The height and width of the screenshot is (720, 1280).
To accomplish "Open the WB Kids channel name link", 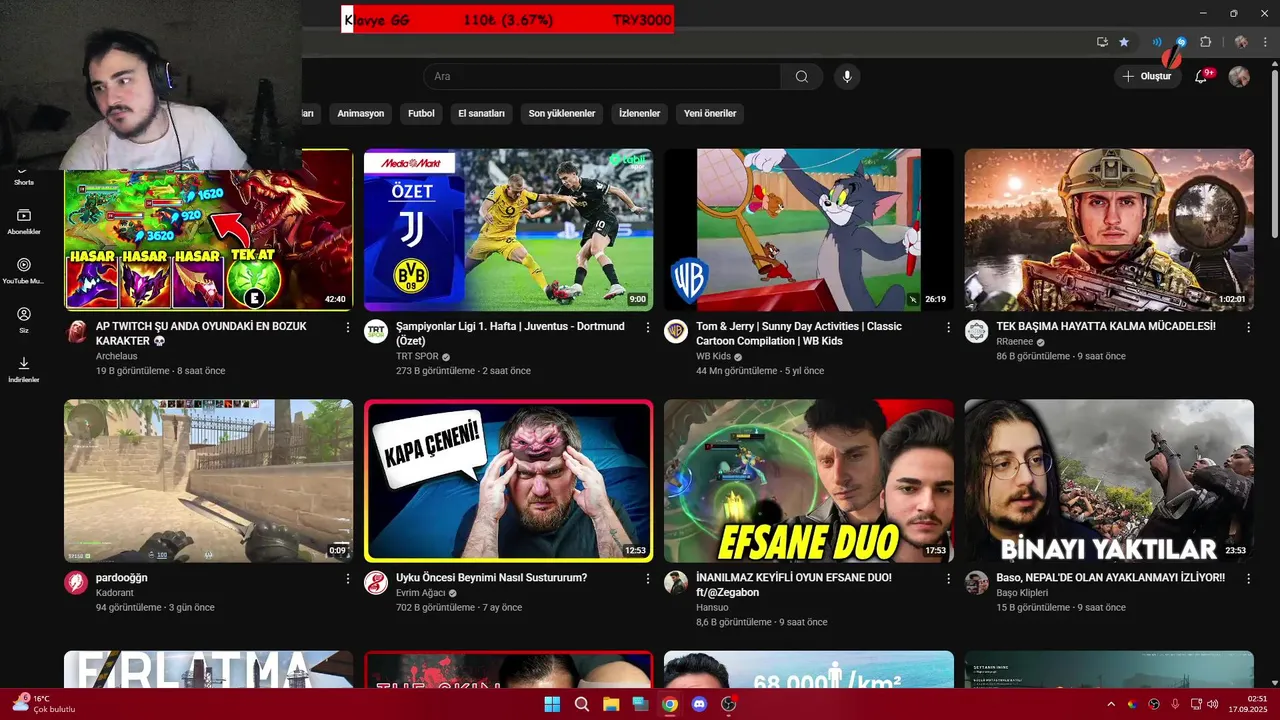I will [x=713, y=356].
